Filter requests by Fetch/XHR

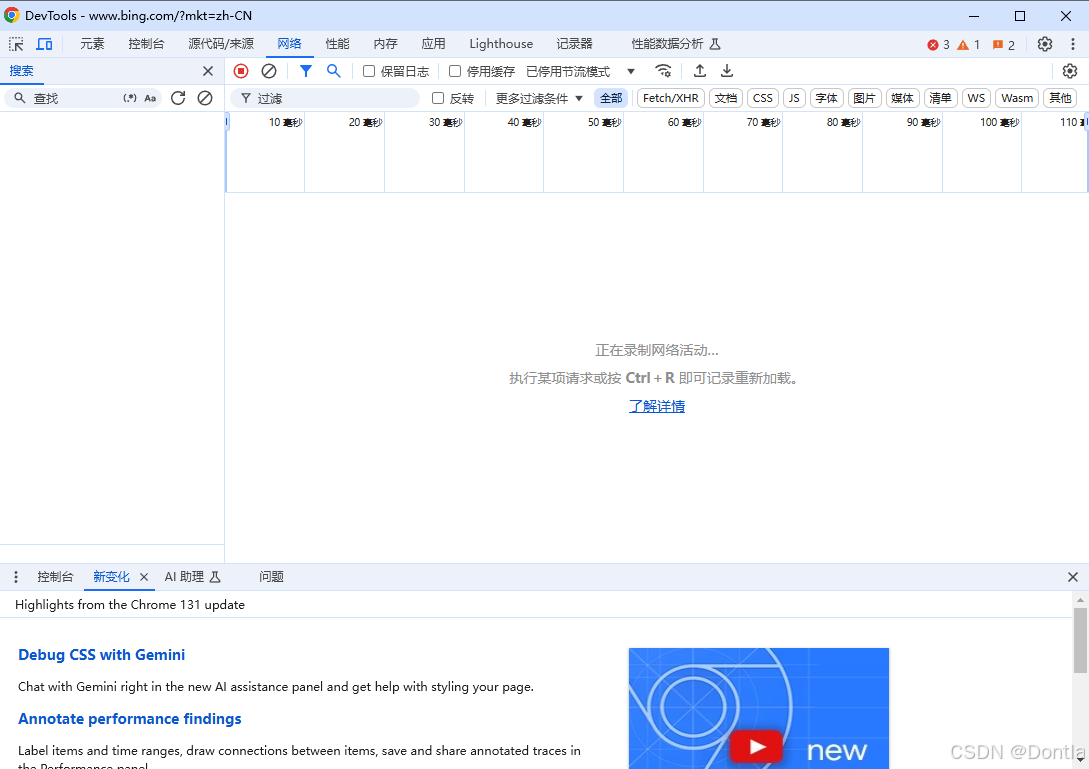point(671,98)
